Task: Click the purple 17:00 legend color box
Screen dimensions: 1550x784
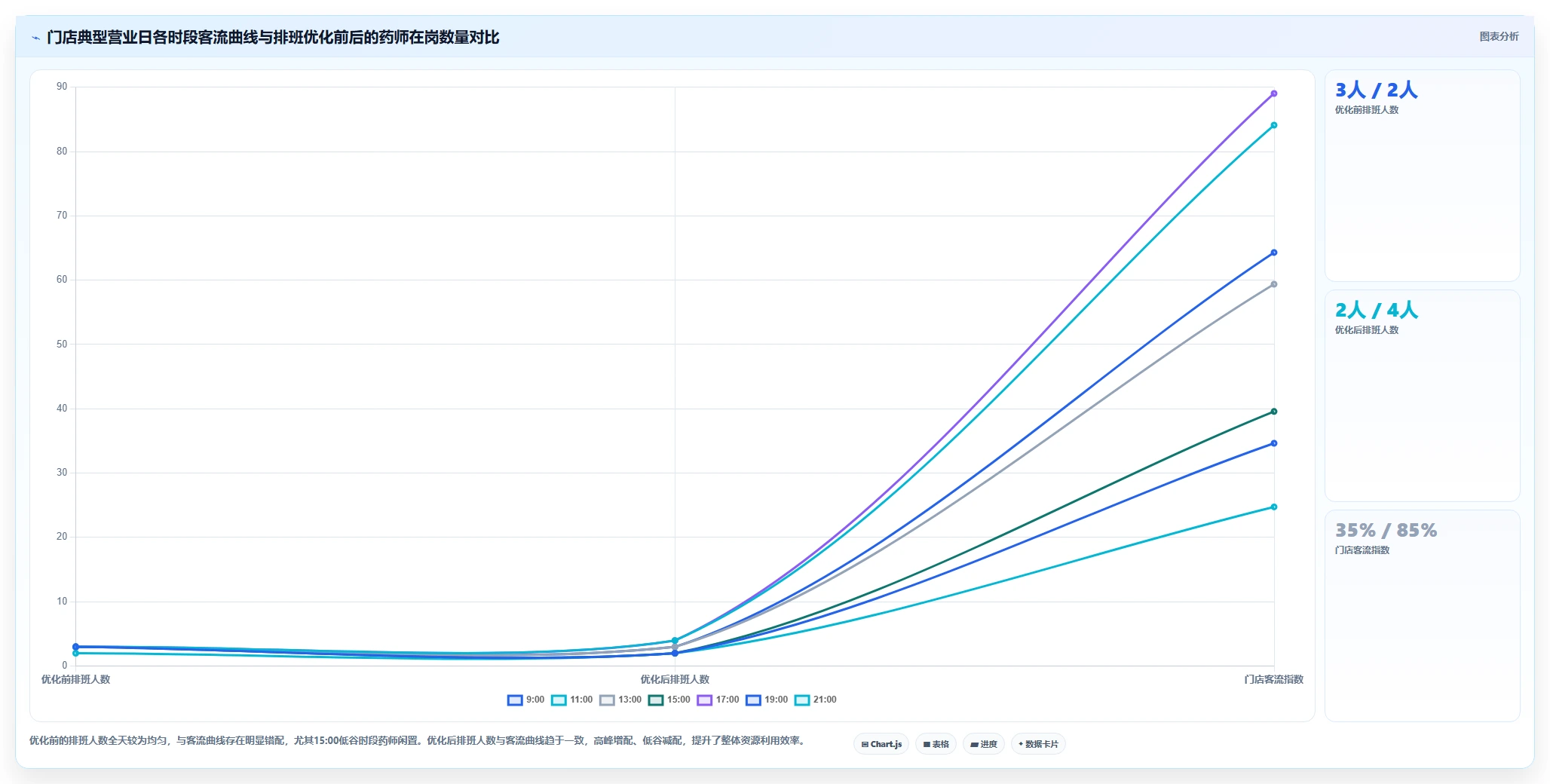Action: [x=705, y=700]
